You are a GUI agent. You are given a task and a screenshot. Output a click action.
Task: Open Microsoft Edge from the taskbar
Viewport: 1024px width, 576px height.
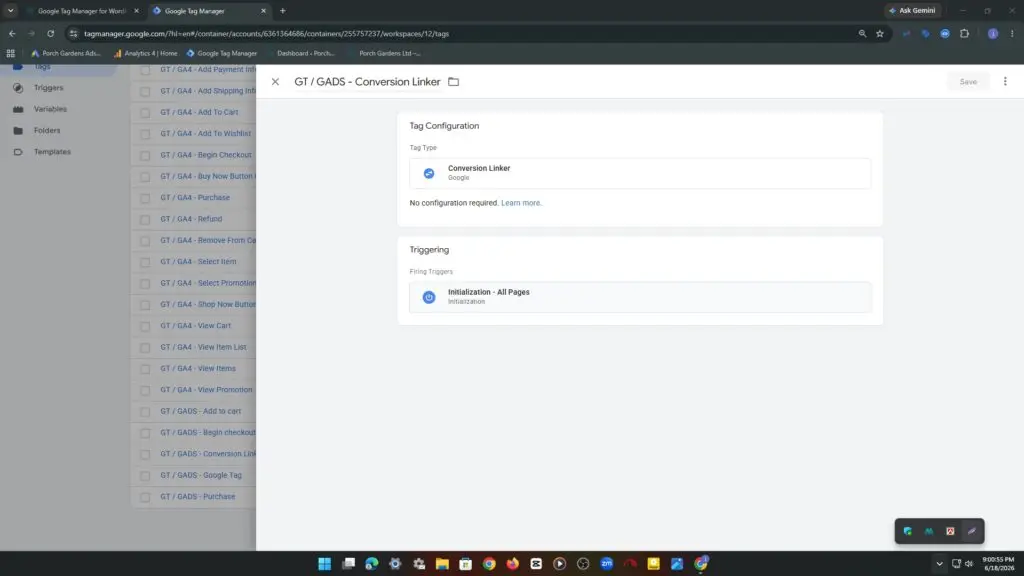[372, 564]
